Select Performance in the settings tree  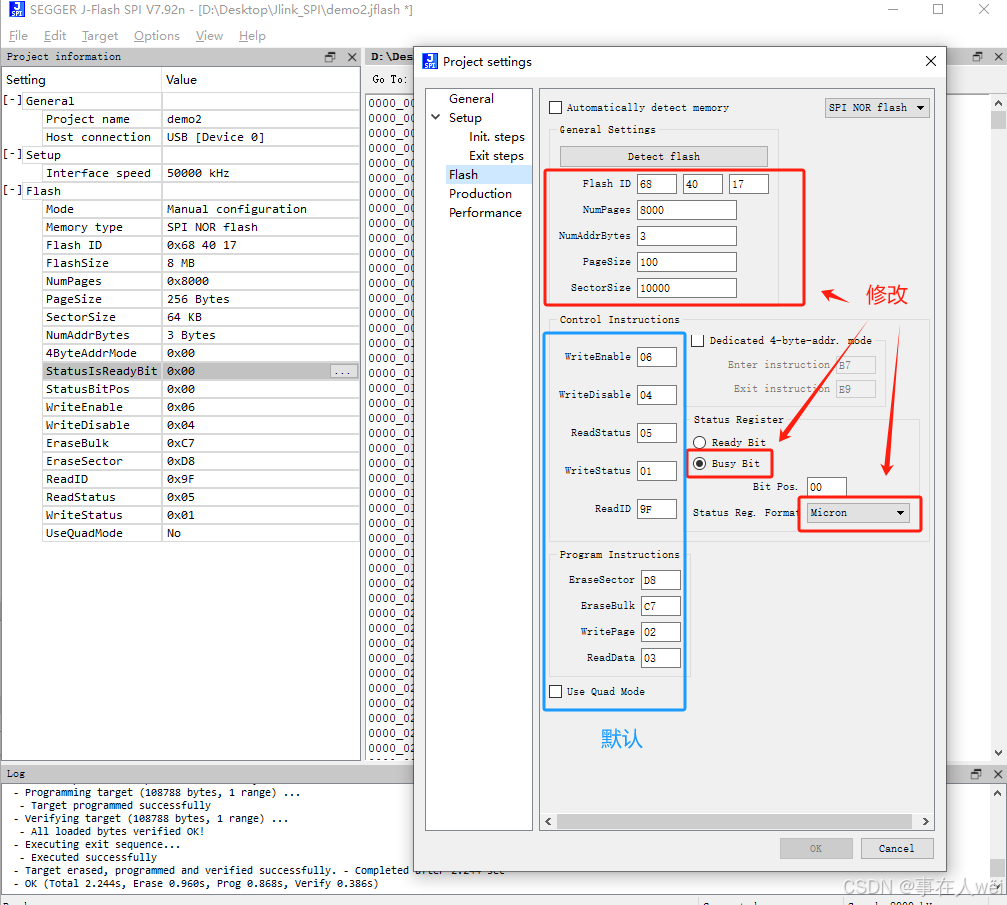click(x=485, y=213)
